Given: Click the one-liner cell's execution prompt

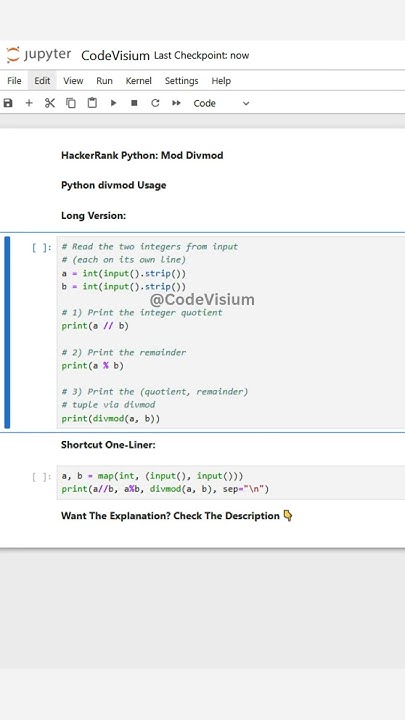Looking at the screenshot, I should [x=42, y=477].
